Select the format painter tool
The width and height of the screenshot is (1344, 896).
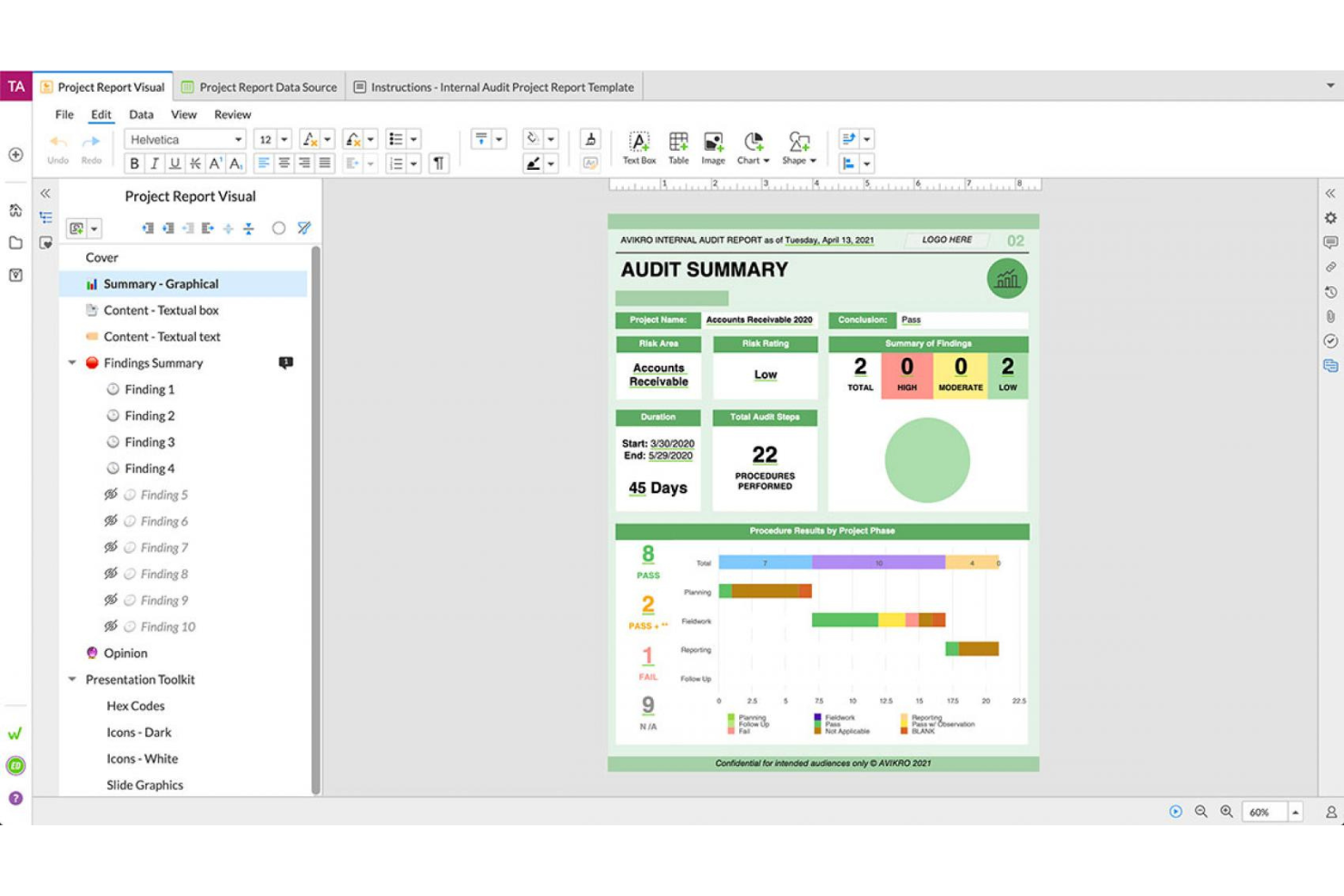tap(590, 141)
